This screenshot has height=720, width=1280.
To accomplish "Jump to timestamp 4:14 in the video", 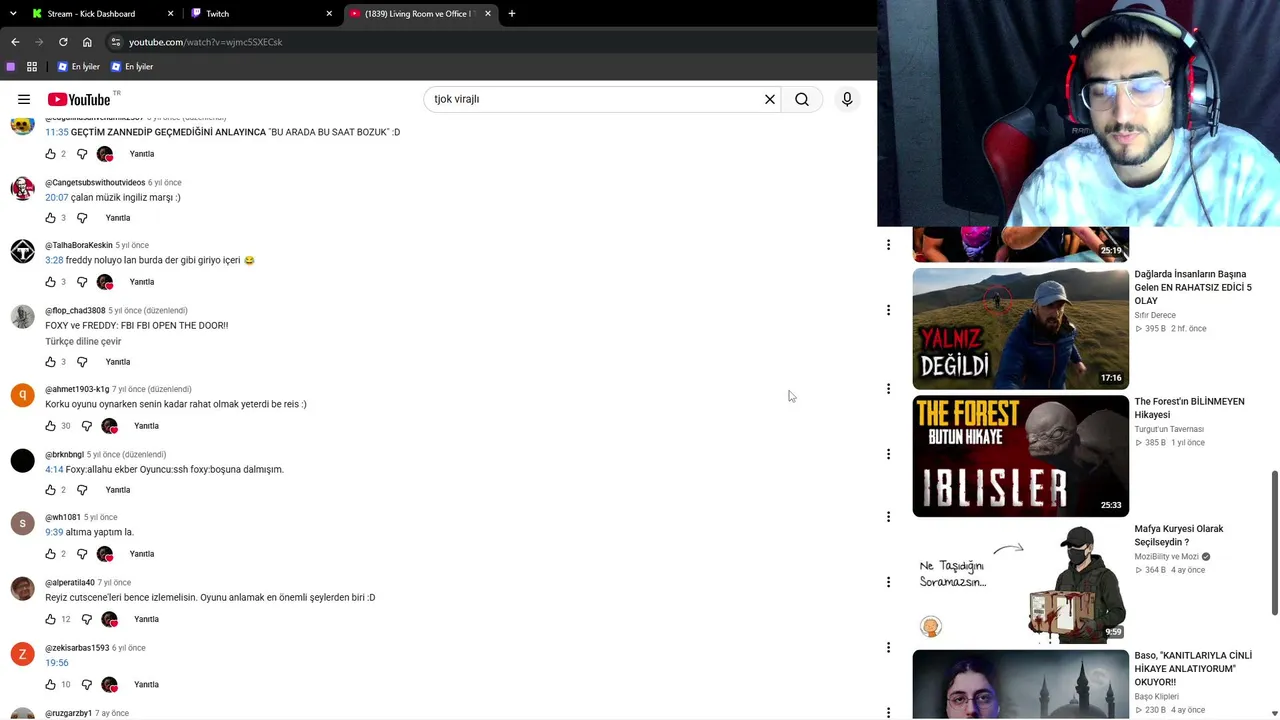I will [x=54, y=469].
